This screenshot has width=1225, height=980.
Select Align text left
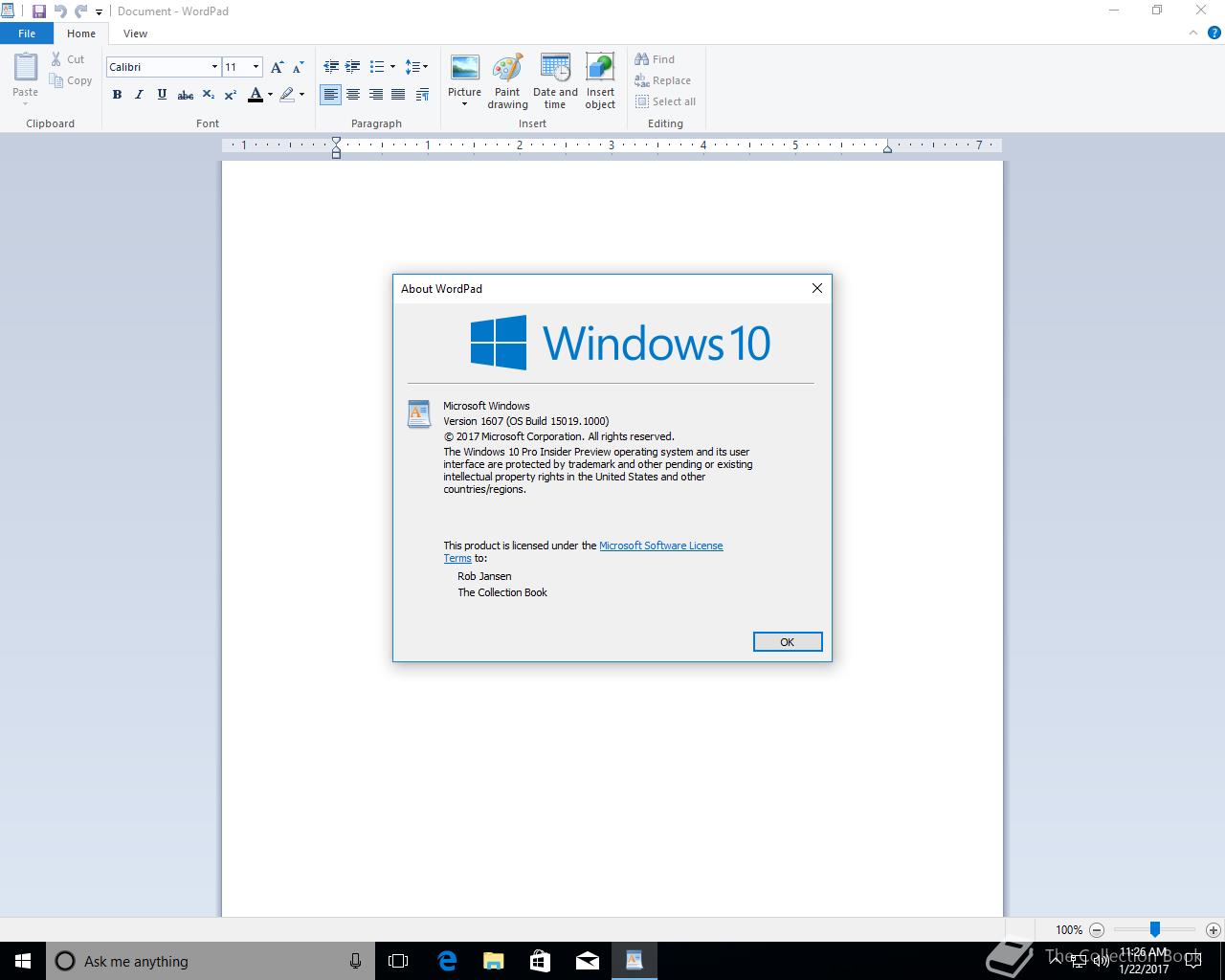click(331, 95)
